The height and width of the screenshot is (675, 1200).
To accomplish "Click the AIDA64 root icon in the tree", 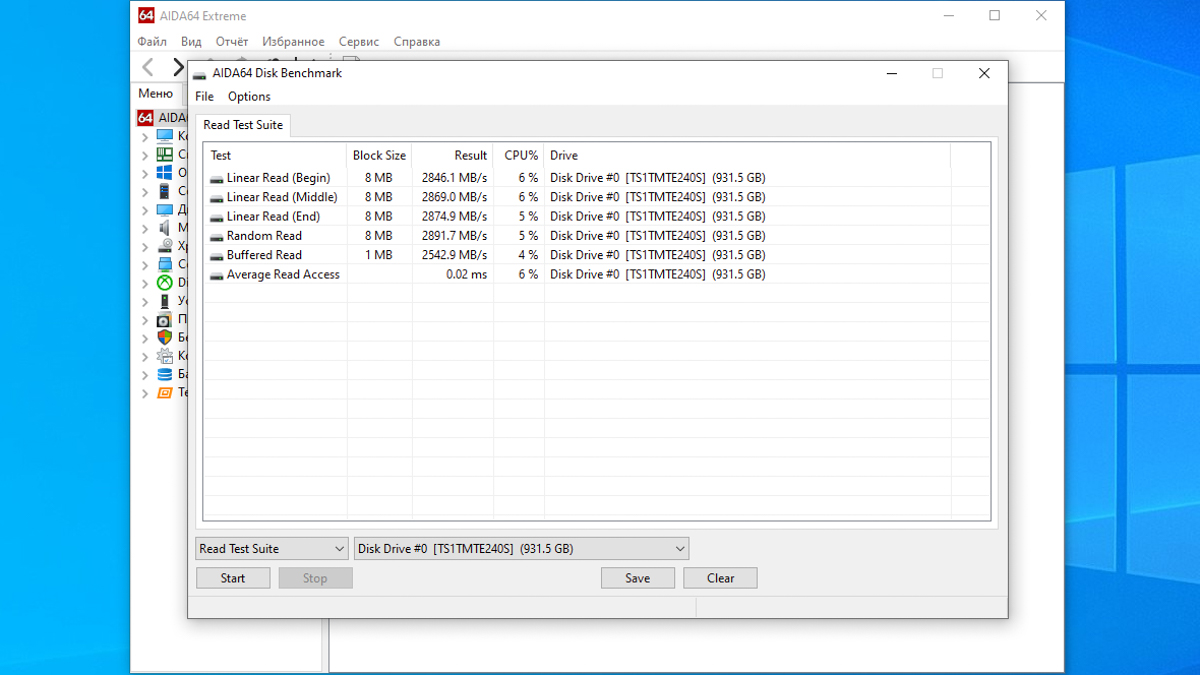I will [x=145, y=118].
